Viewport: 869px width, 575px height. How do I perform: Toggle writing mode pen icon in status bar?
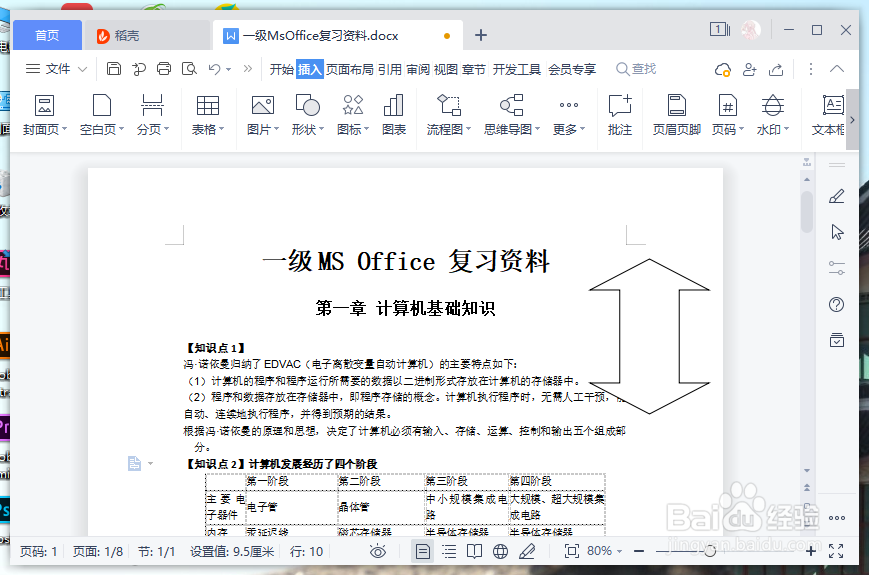click(x=527, y=551)
